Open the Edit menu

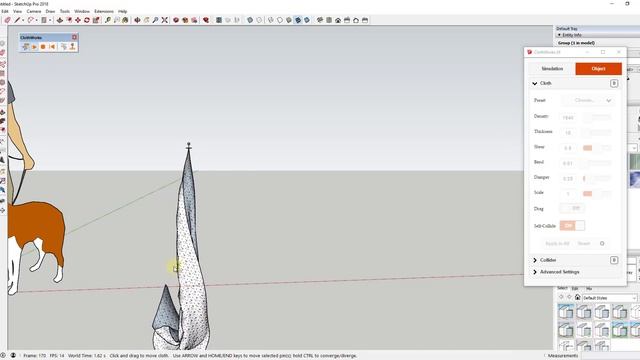[4, 11]
